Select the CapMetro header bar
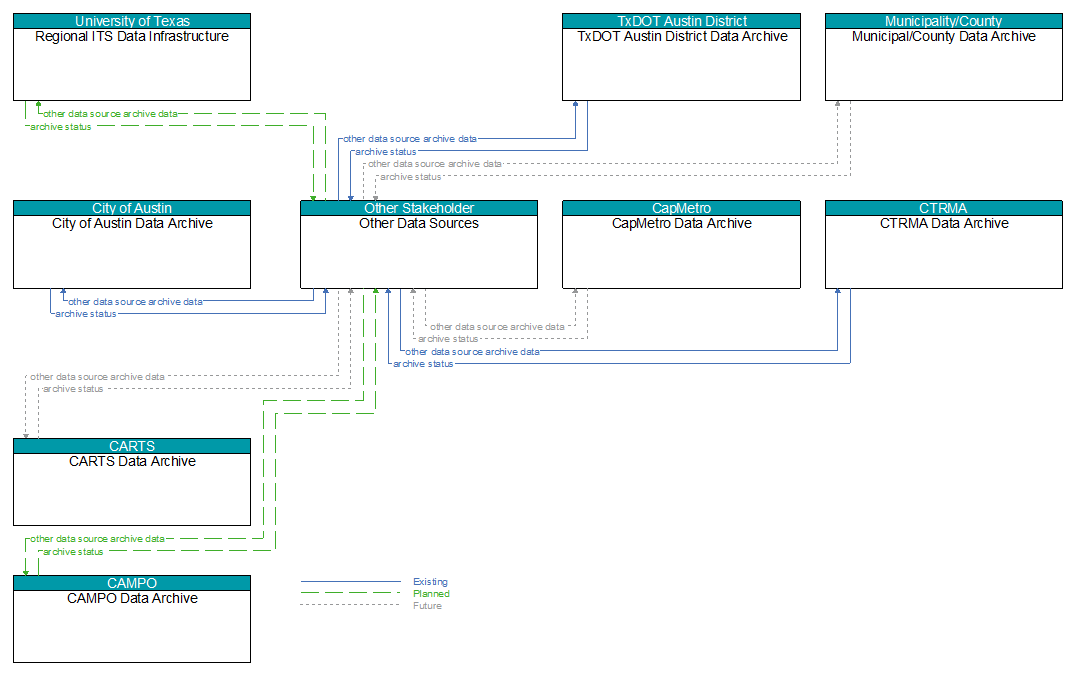Image resolution: width=1073 pixels, height=676 pixels. [x=682, y=208]
